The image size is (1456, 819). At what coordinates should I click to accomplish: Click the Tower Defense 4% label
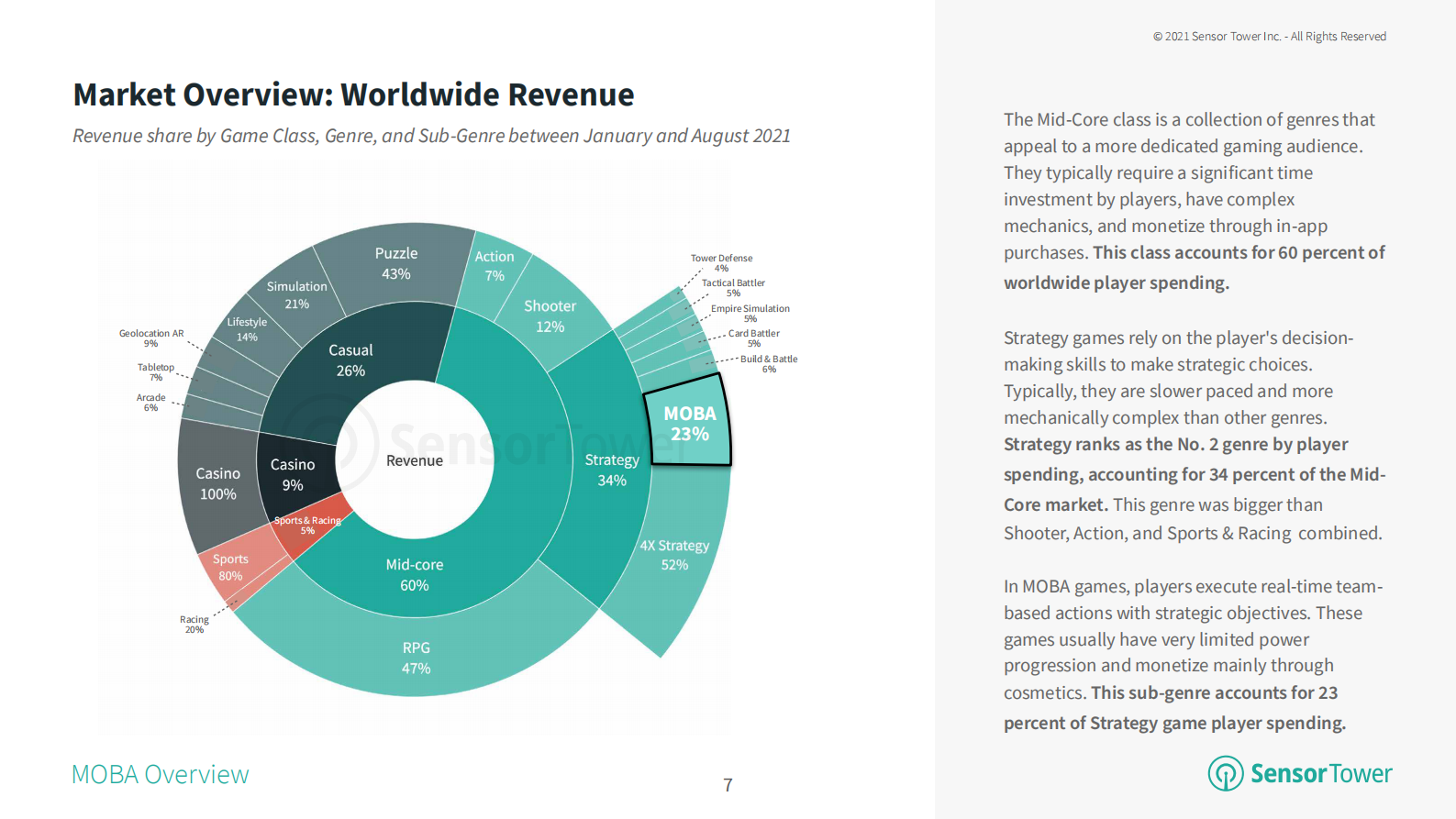tap(721, 262)
